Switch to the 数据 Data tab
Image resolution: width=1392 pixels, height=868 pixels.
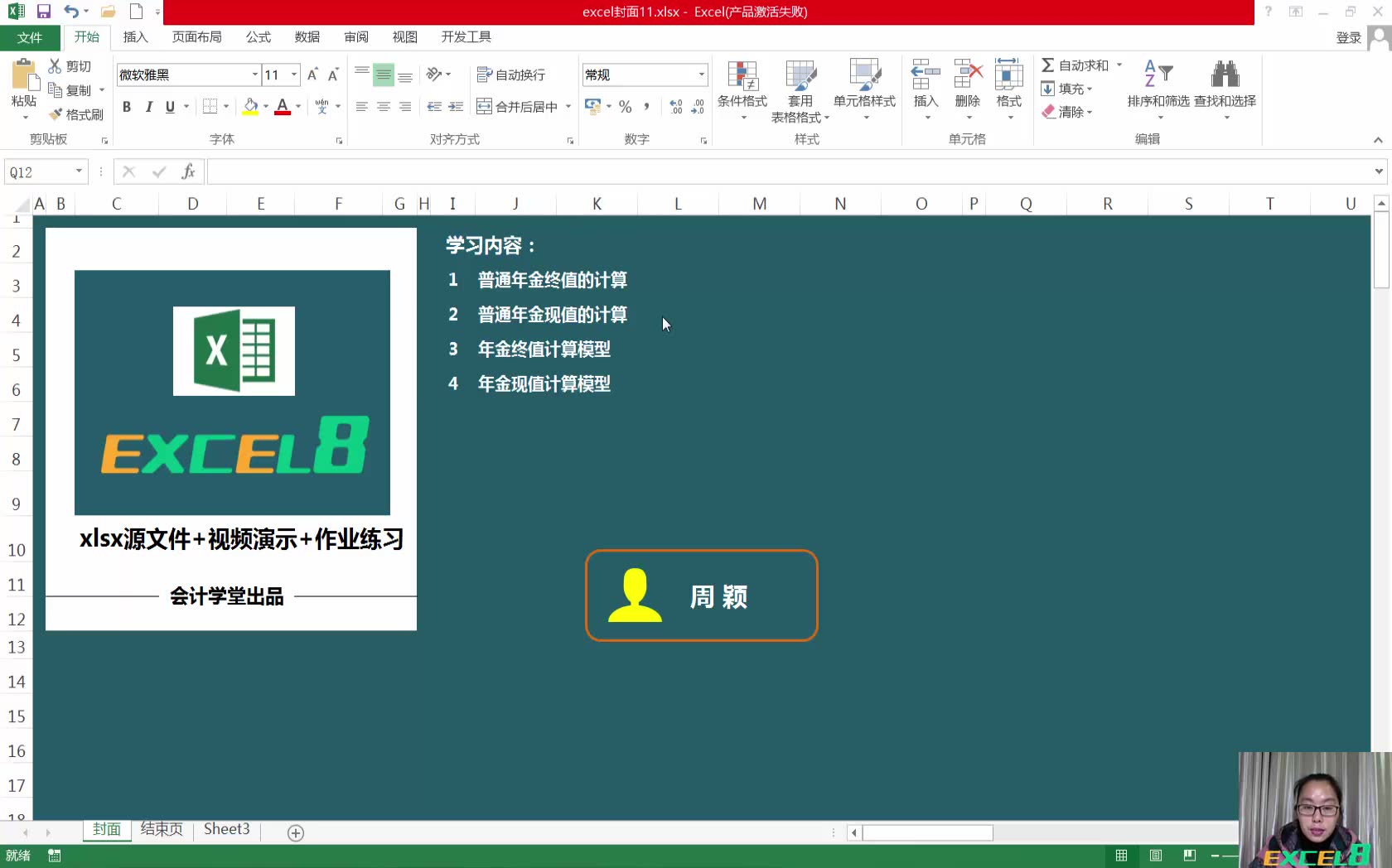307,37
